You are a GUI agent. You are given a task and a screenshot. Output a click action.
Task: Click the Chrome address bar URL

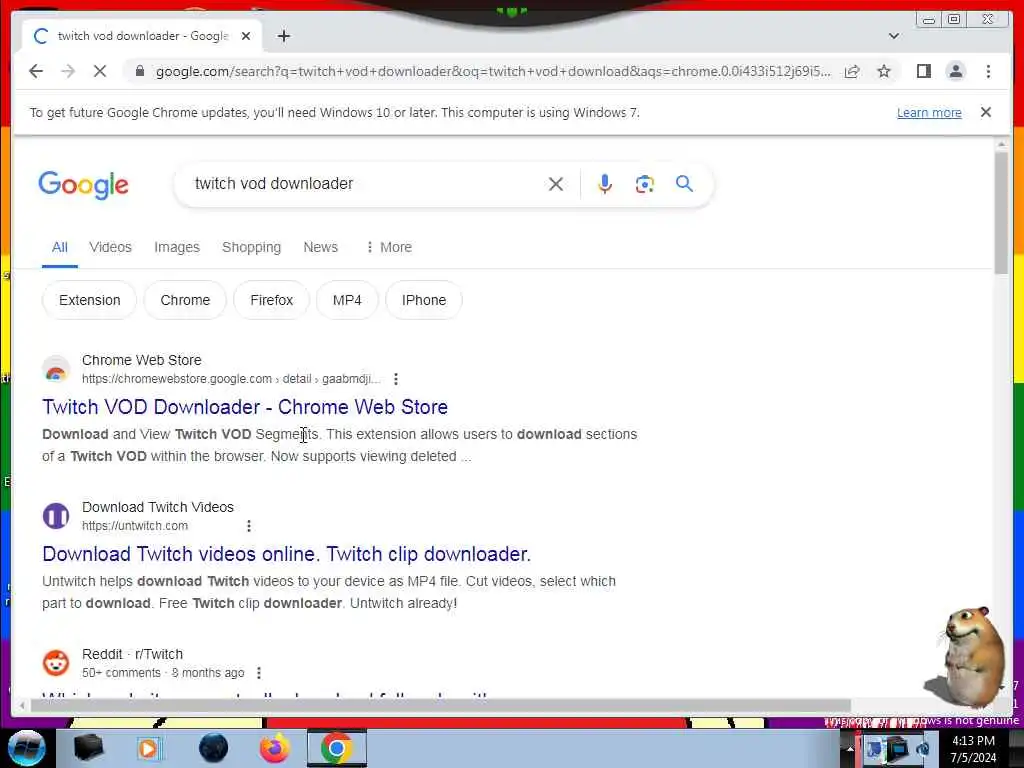tap(493, 71)
